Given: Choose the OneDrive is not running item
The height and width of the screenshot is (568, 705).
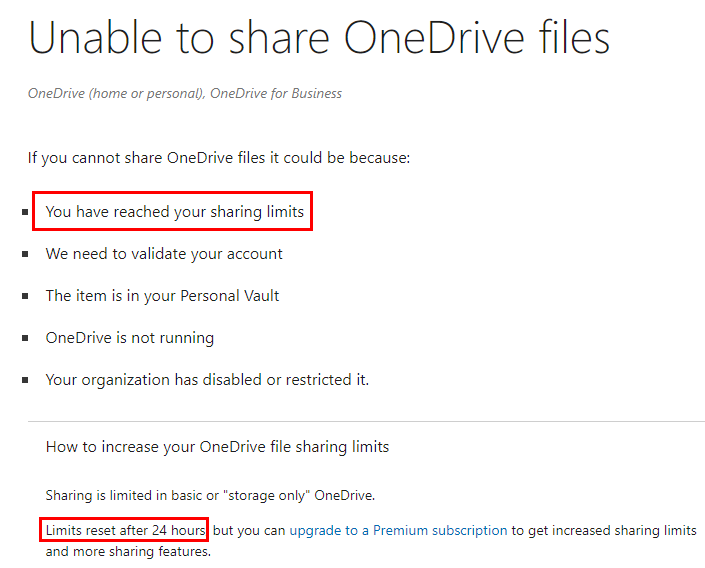Looking at the screenshot, I should click(x=129, y=338).
